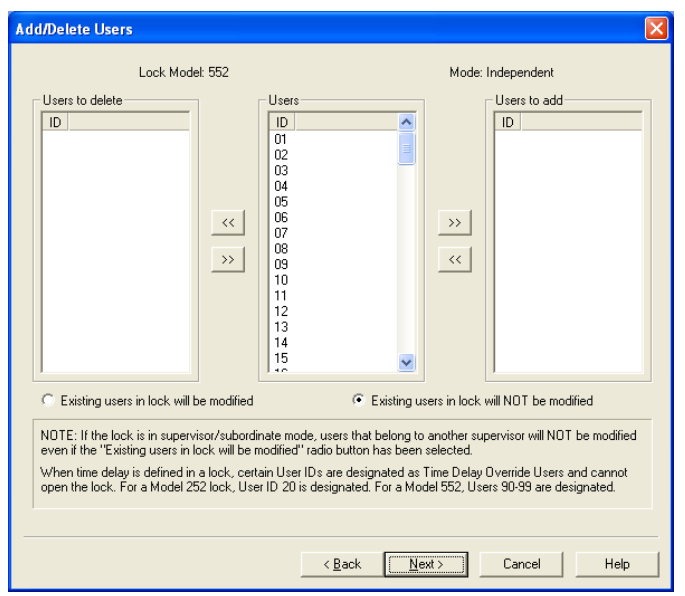
Task: Click the << button beside Users to add list
Action: pos(454,259)
